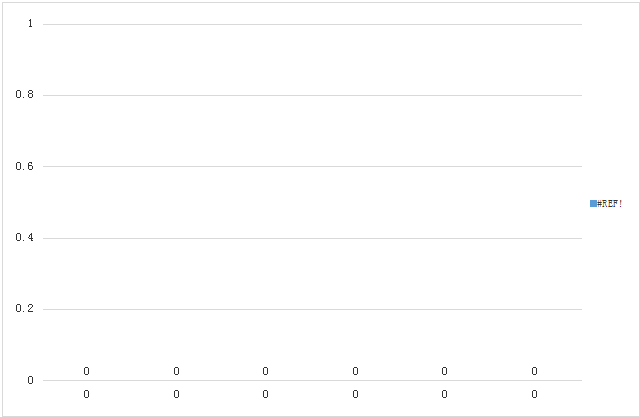Click the first category label below the axis
This screenshot has height=417, width=640.
pos(87,394)
